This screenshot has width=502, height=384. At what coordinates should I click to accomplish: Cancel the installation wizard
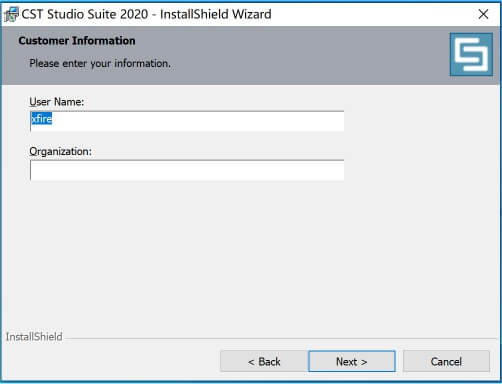pos(446,361)
